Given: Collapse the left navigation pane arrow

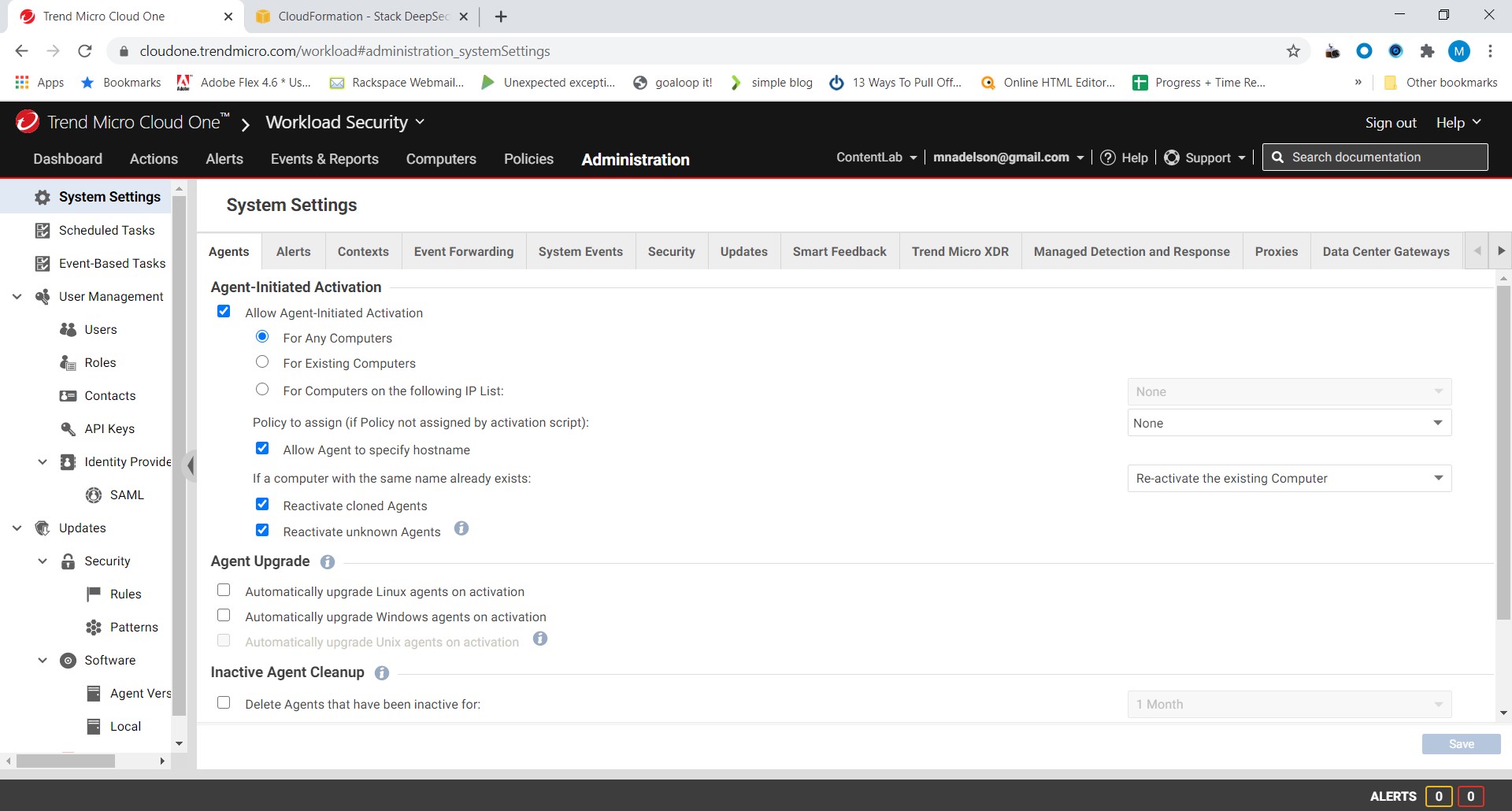Looking at the screenshot, I should [190, 465].
